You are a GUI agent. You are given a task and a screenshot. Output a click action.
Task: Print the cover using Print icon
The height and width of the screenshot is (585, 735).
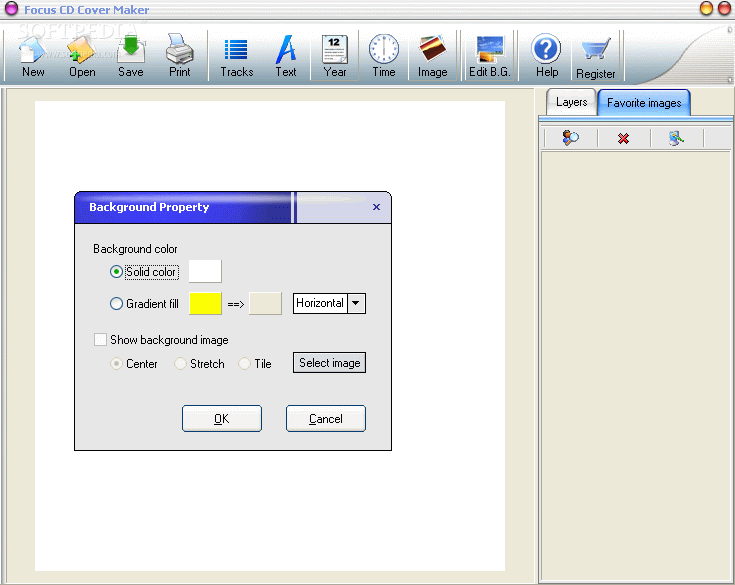(x=180, y=56)
